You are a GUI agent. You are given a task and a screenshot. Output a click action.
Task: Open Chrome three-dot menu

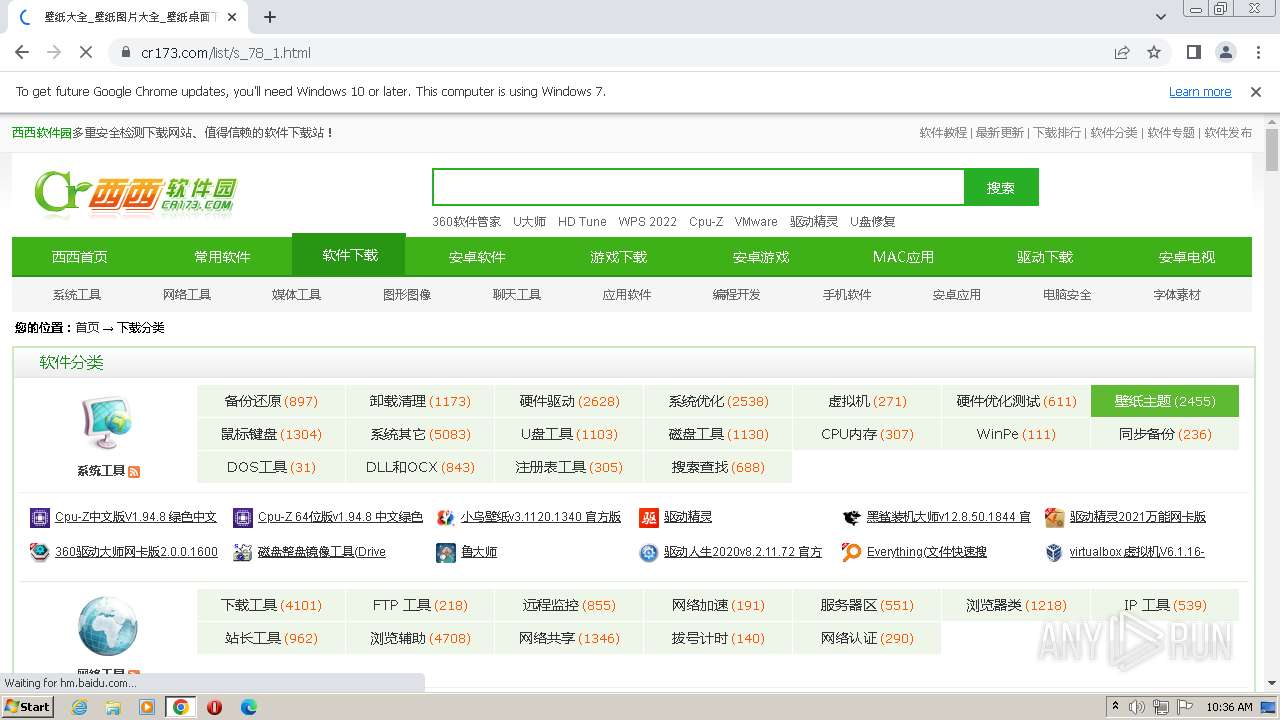[1257, 52]
